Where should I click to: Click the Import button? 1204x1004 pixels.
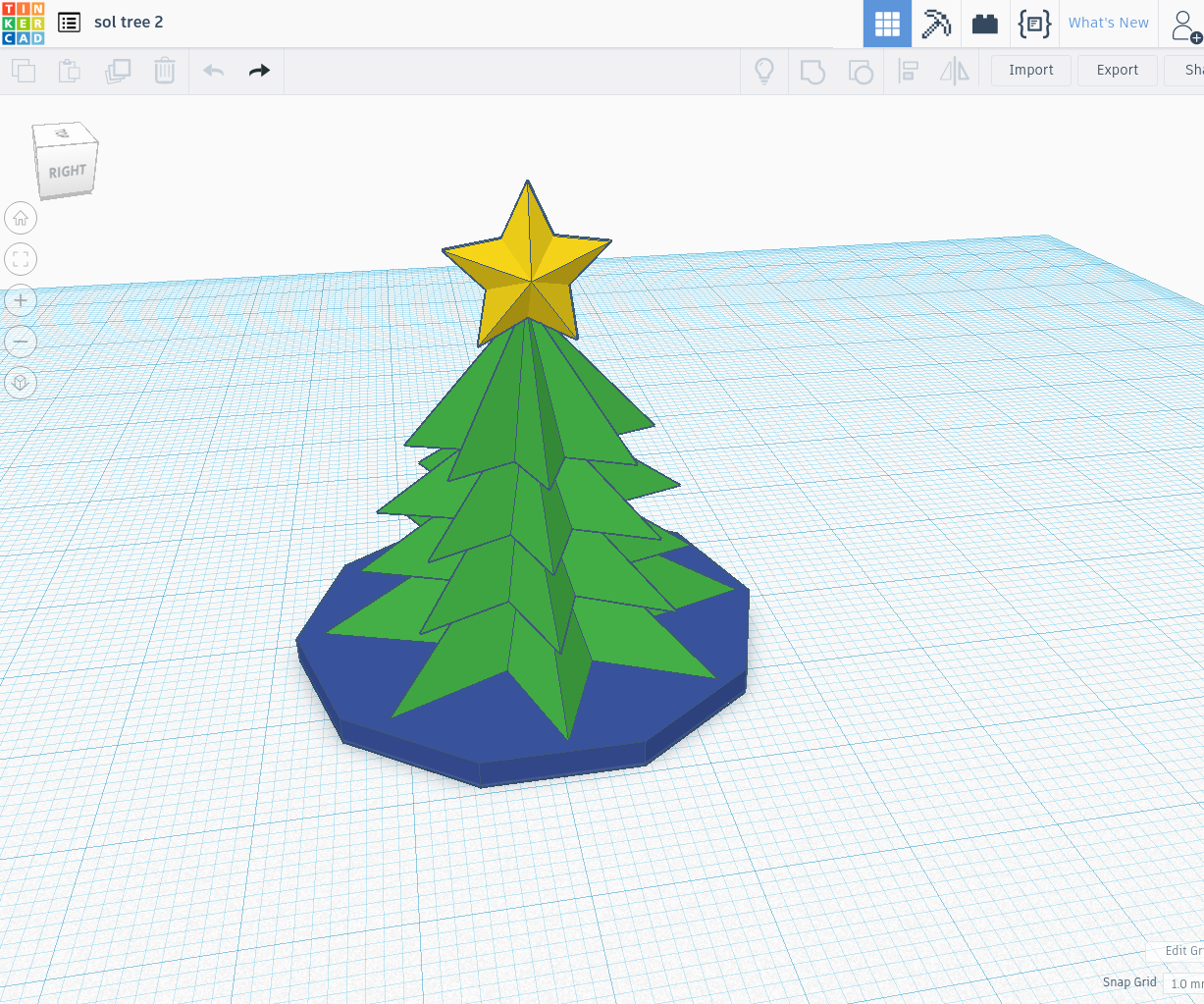click(1030, 71)
